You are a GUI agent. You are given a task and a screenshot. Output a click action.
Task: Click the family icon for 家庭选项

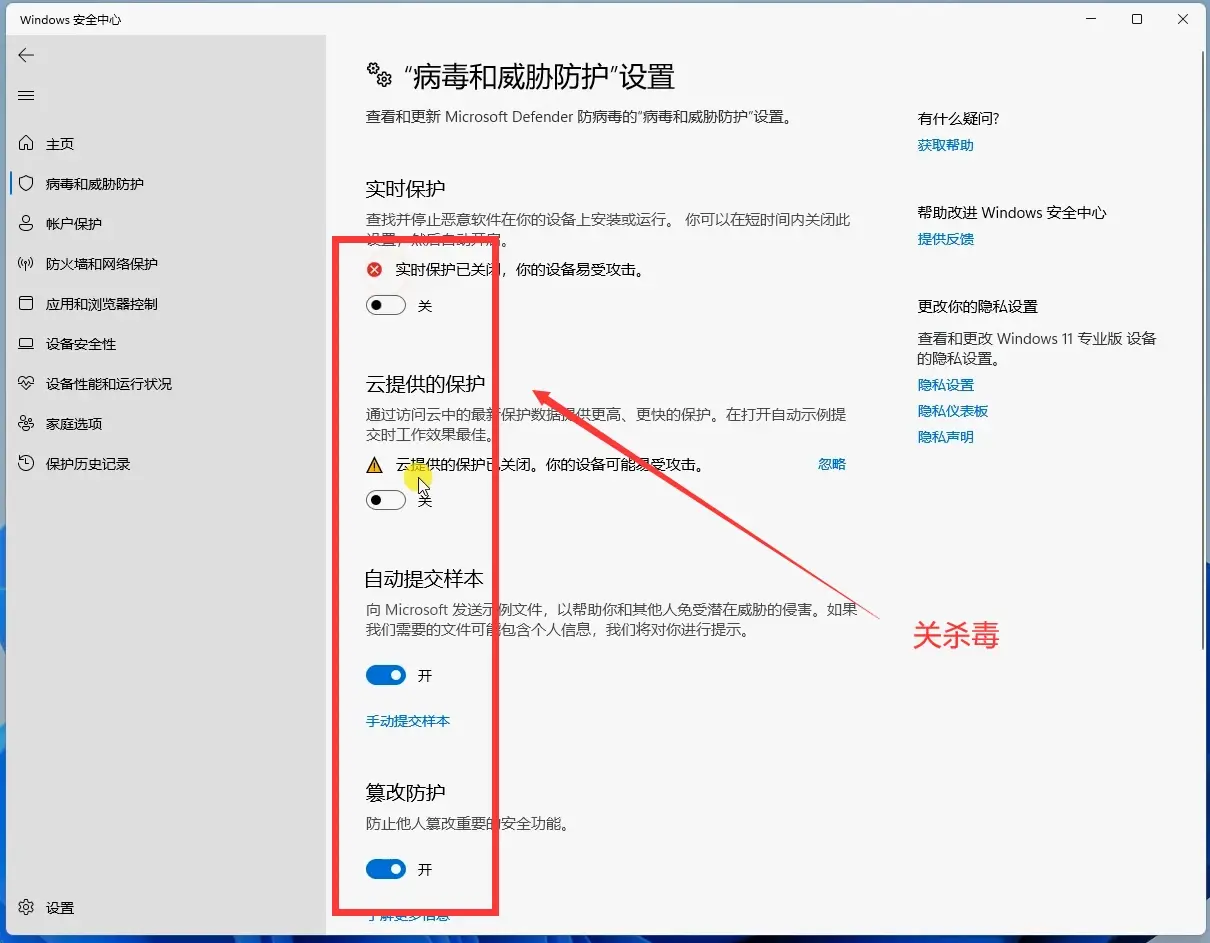pos(26,424)
